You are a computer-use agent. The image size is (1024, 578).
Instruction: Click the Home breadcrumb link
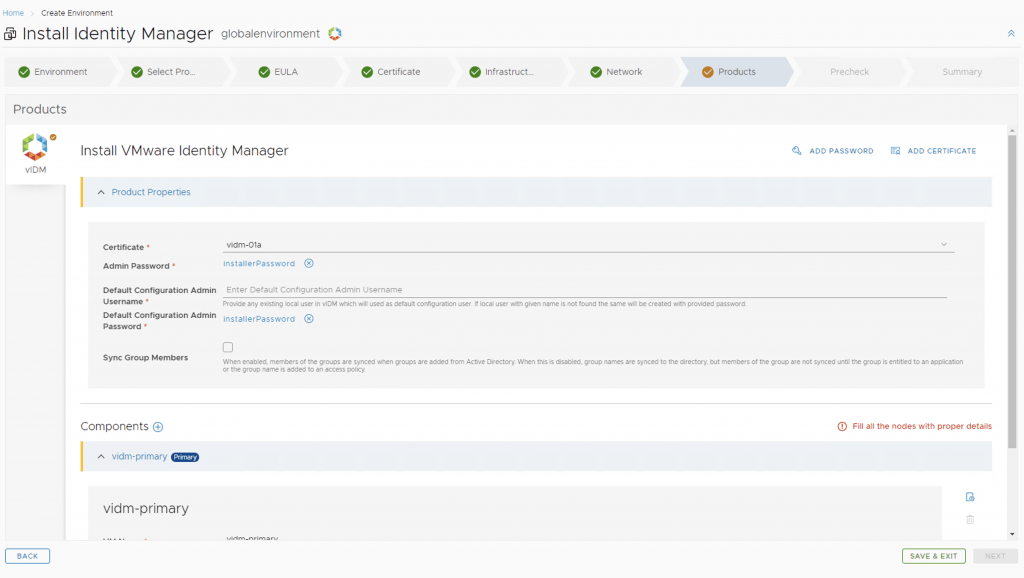[13, 13]
